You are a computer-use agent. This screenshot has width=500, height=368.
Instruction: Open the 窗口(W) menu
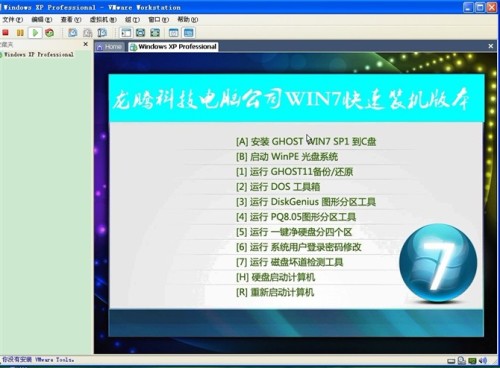pyautogui.click(x=159, y=20)
